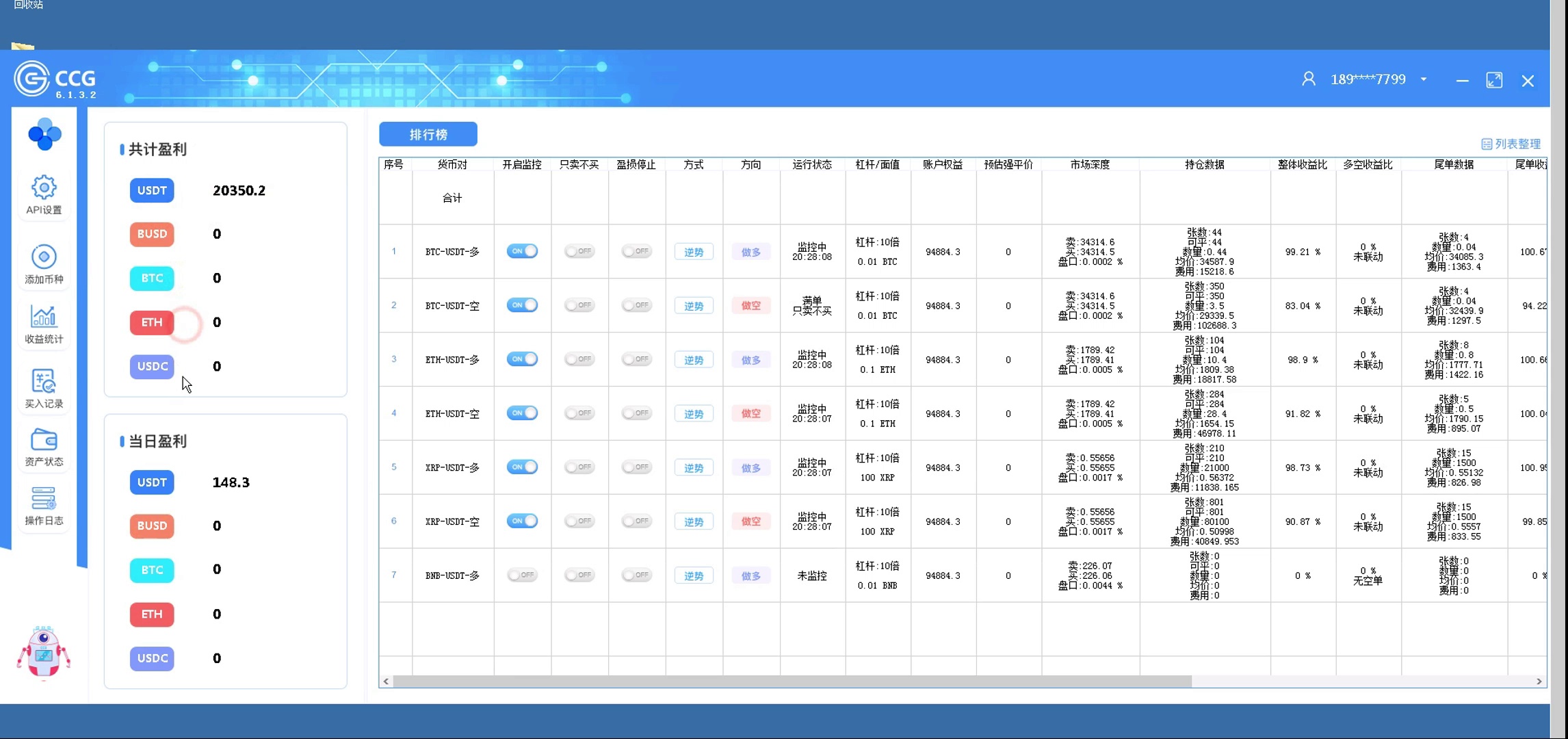Enable monitoring toggle for BNB-USDT-多
This screenshot has width=1568, height=739.
click(x=522, y=575)
